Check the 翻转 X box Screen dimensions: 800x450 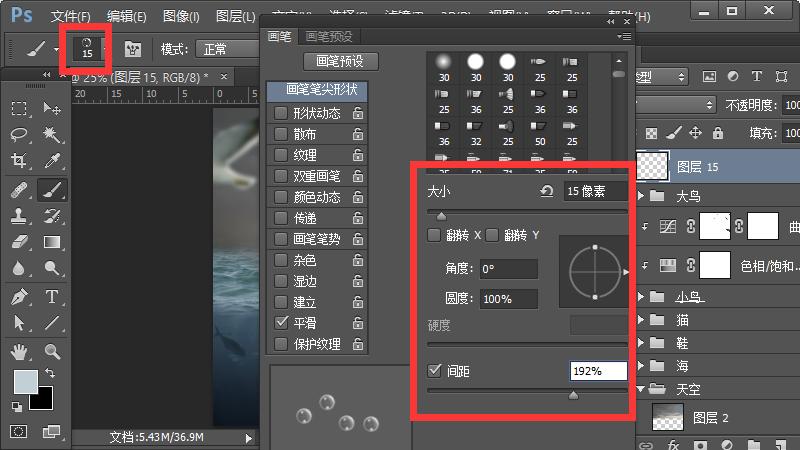tap(434, 235)
